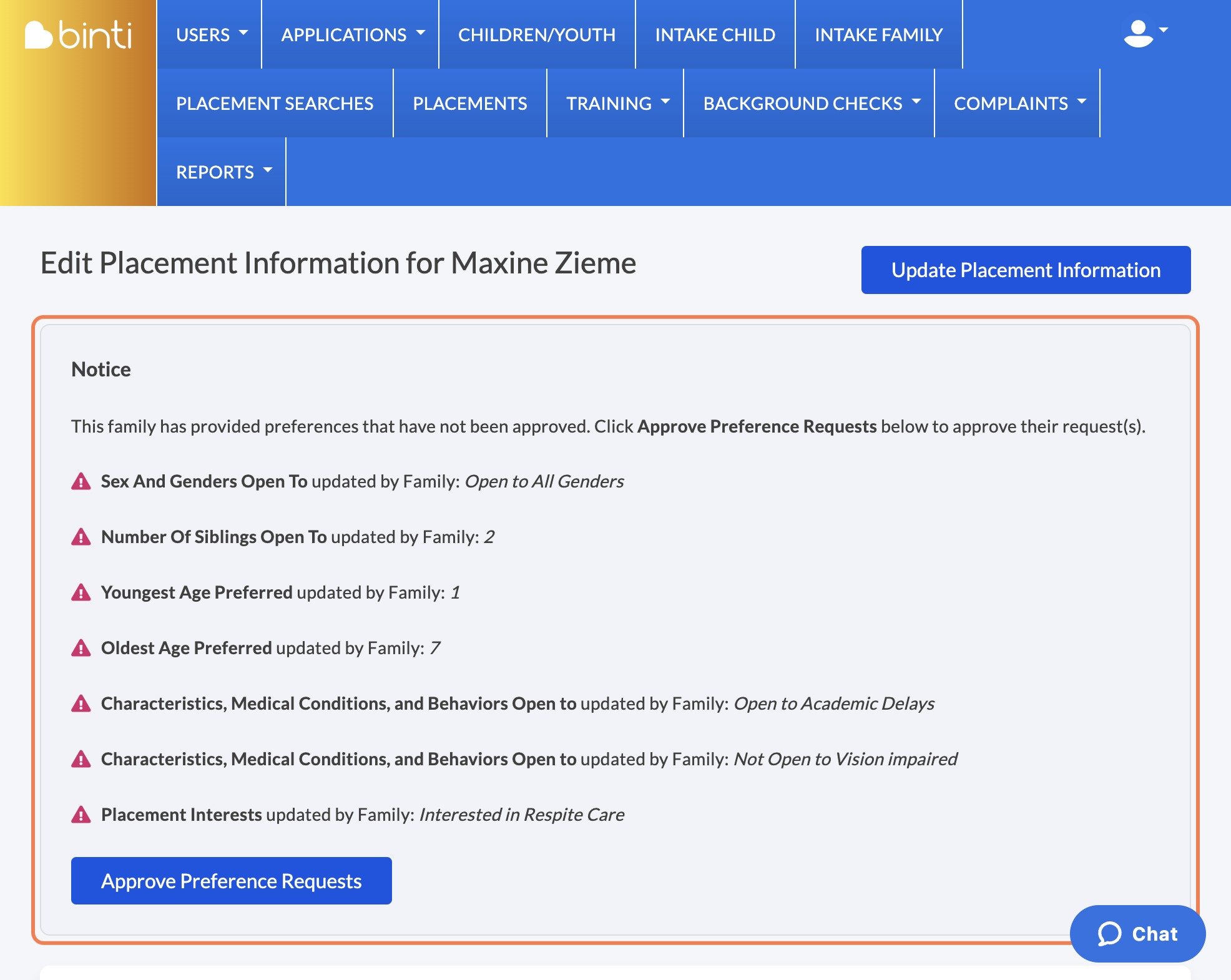Click warning icon beside Academic Delays notice
Image resolution: width=1231 pixels, height=980 pixels.
tap(81, 703)
